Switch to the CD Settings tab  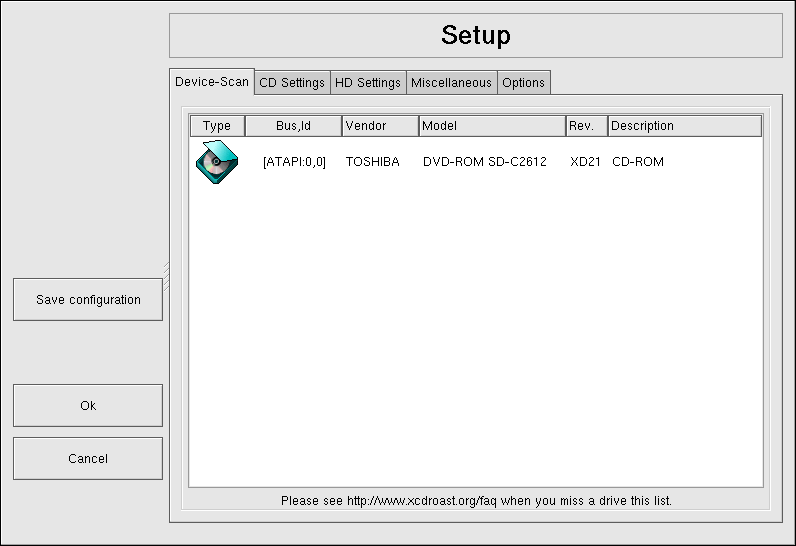click(292, 83)
